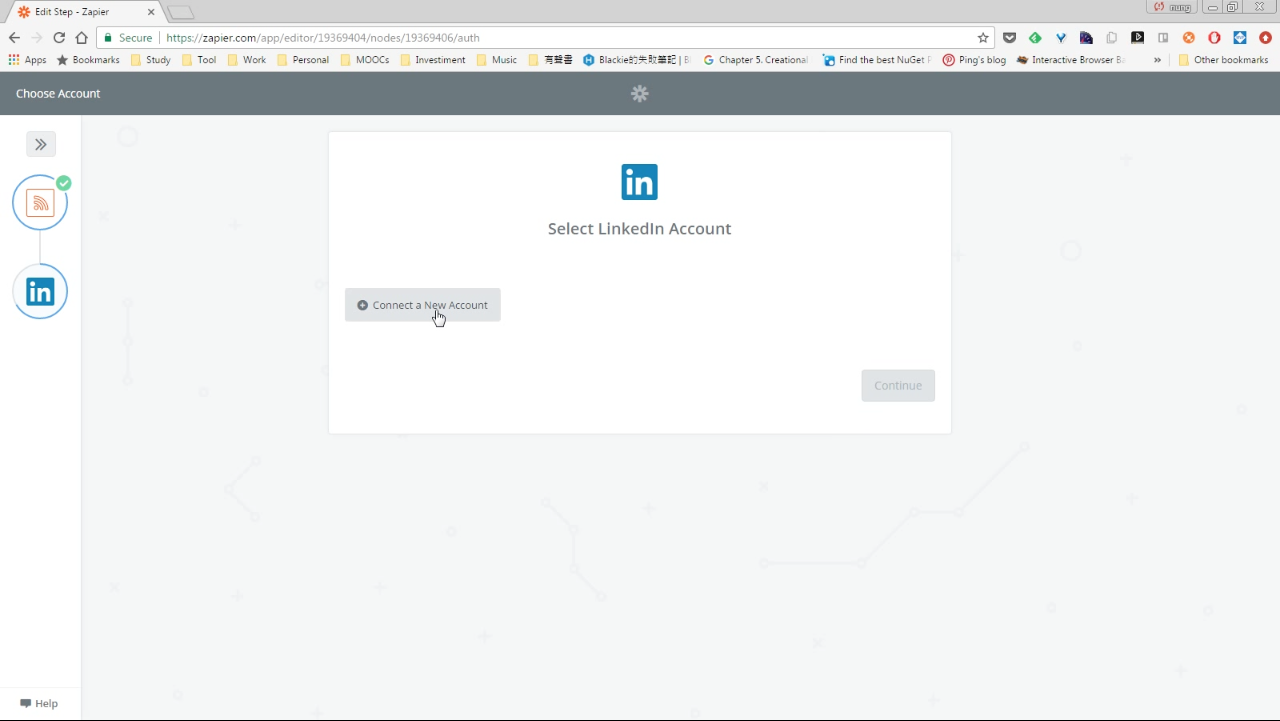Go back with the browser back arrow
The height and width of the screenshot is (721, 1280).
(x=14, y=38)
